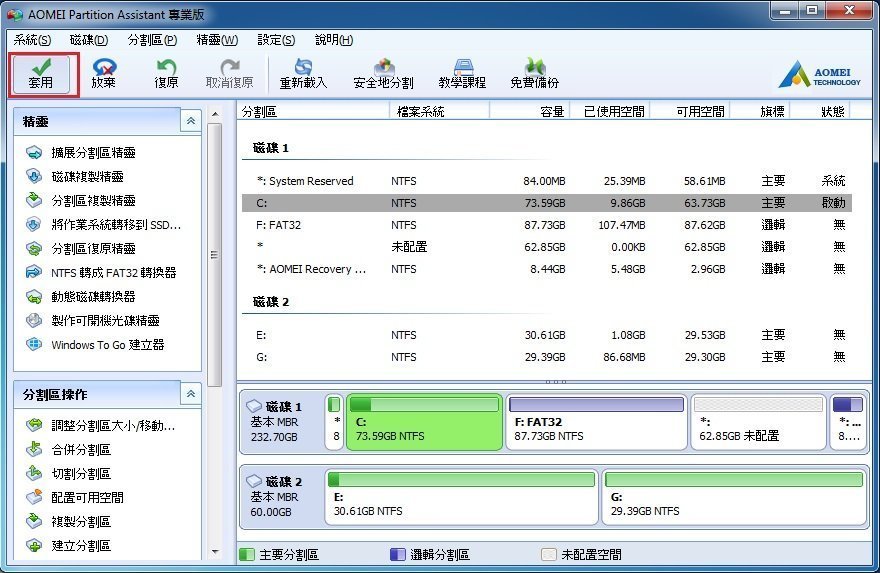This screenshot has width=880, height=573.
Task: Click the 套用 (Apply) checkmark toolbar button
Action: pyautogui.click(x=41, y=74)
